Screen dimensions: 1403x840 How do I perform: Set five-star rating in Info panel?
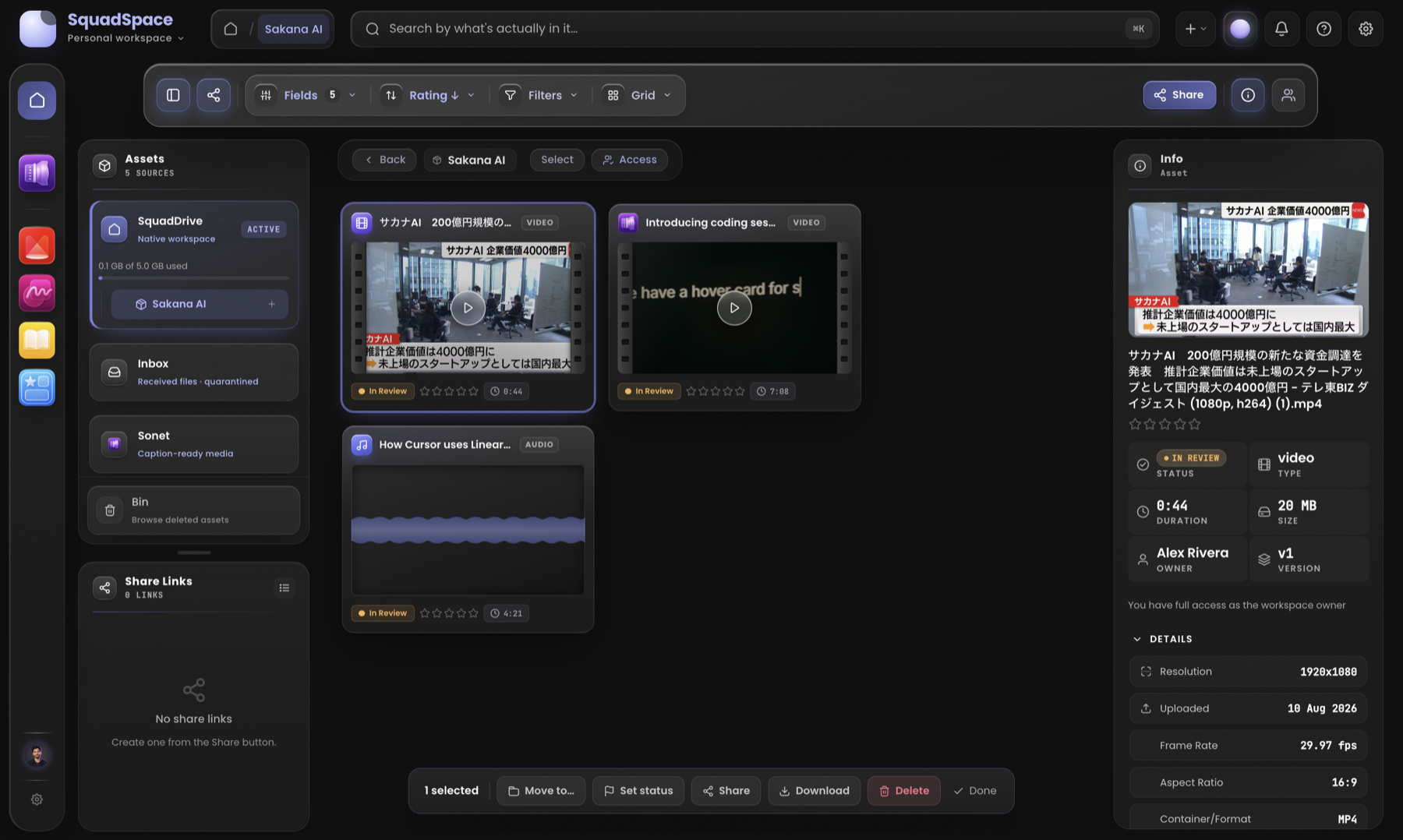[1195, 424]
